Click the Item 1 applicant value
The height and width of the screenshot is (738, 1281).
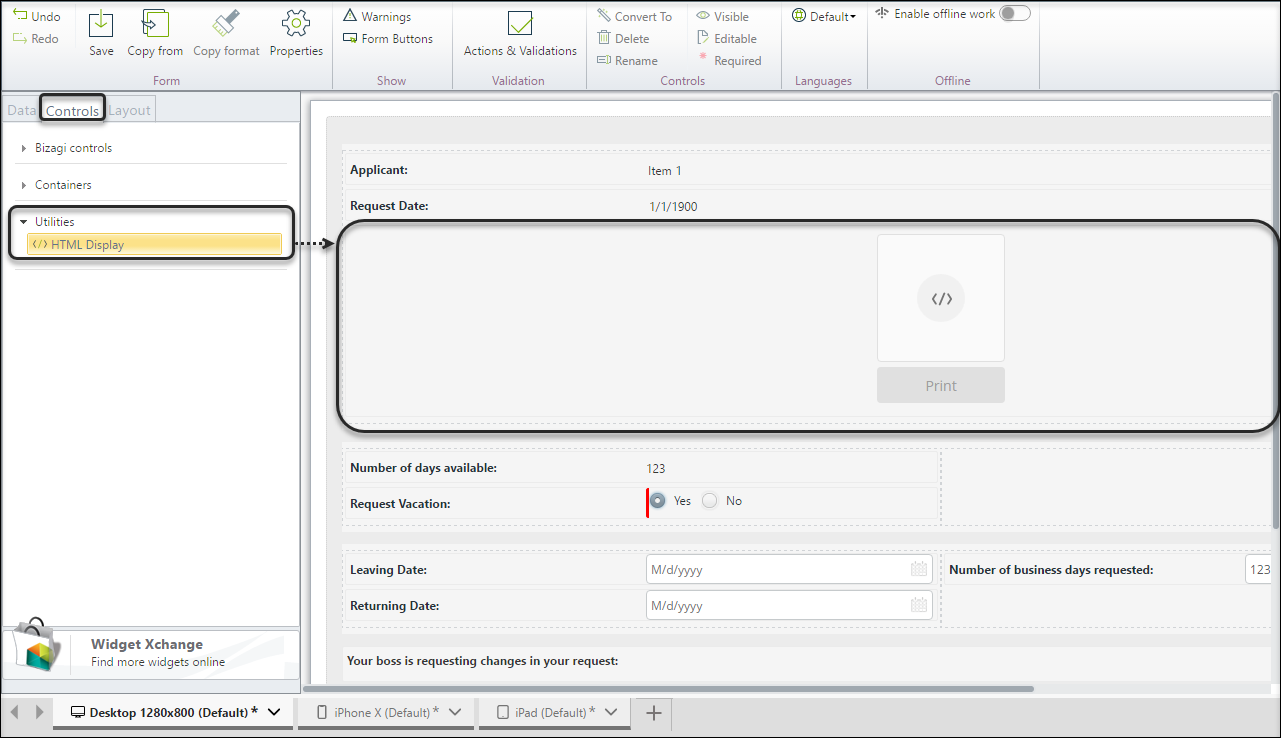(664, 171)
